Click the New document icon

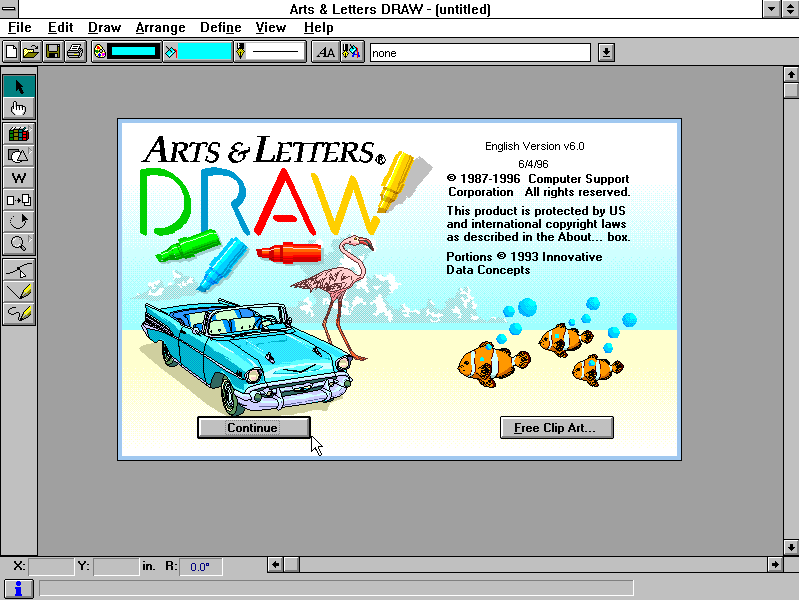tap(11, 52)
